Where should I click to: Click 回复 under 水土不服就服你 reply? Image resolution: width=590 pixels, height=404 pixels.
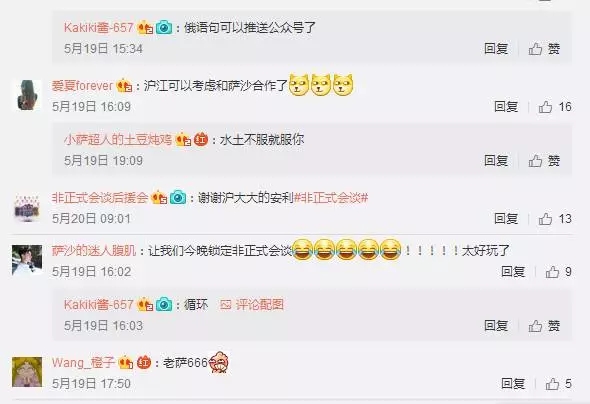coord(496,161)
